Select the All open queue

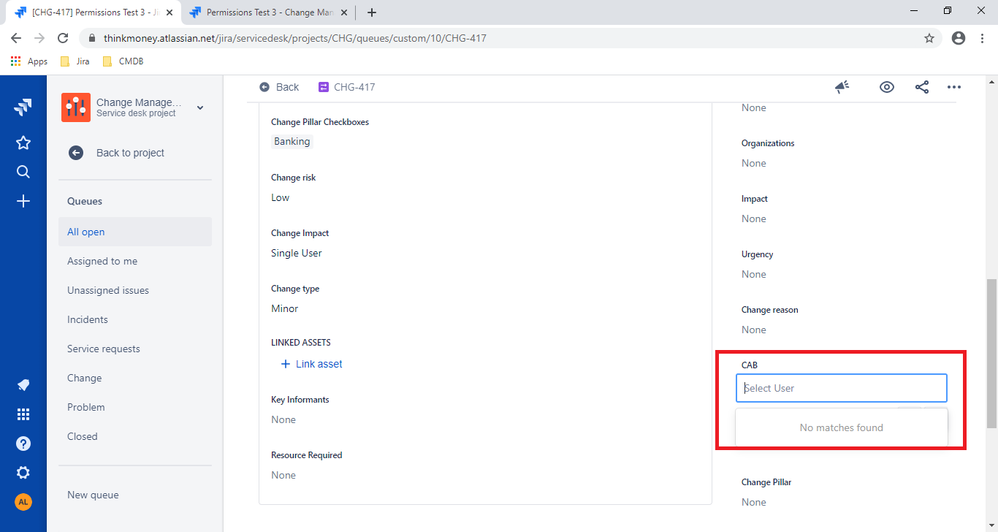coord(135,232)
